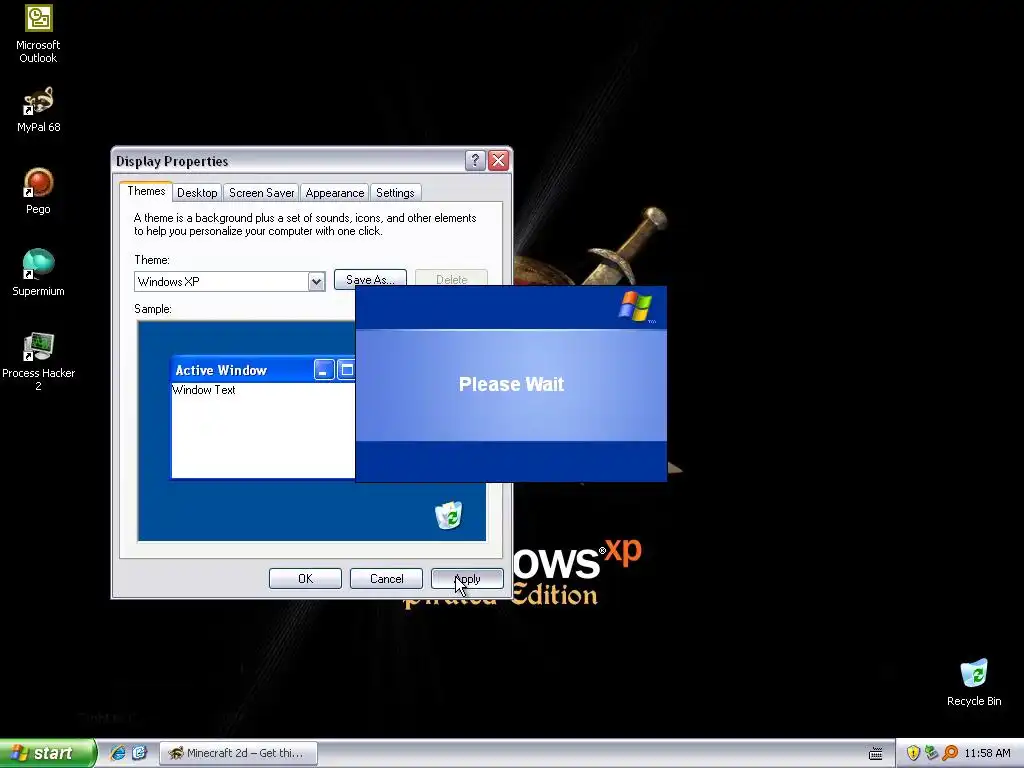Select the Recycle Bin on the desktop

[x=974, y=682]
